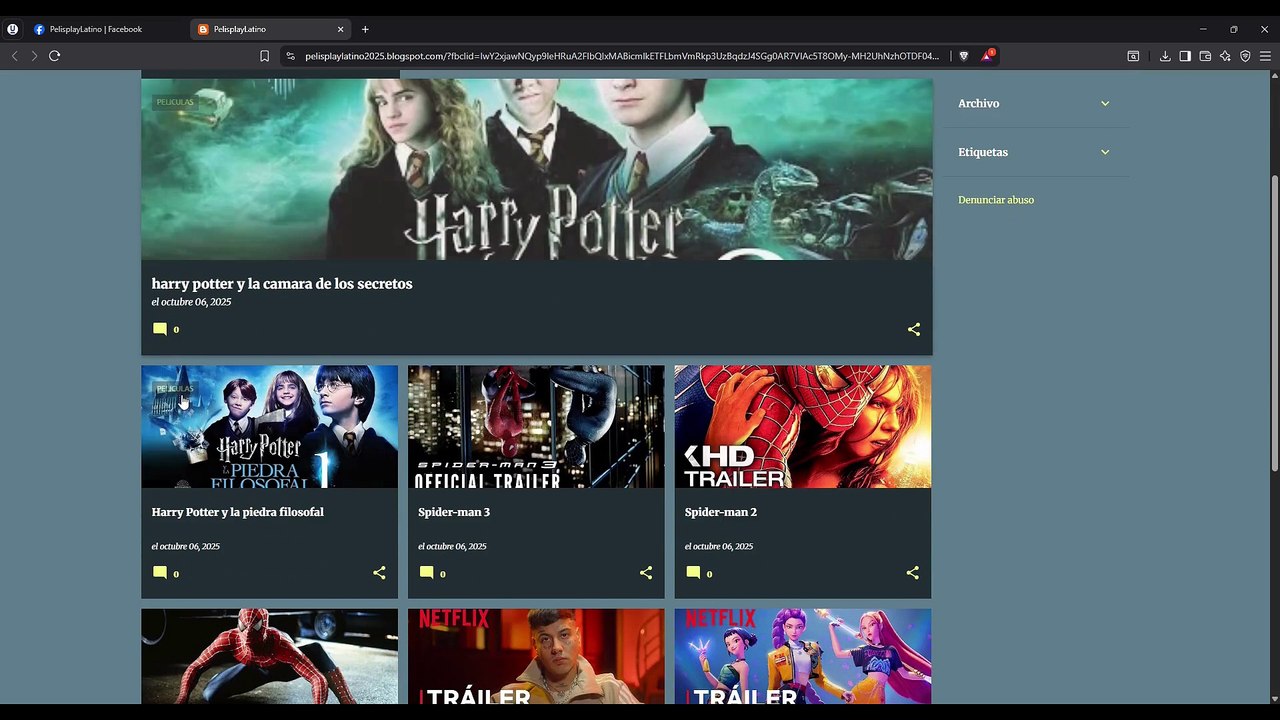
Task: Open the browser Downloads icon
Action: [1165, 56]
